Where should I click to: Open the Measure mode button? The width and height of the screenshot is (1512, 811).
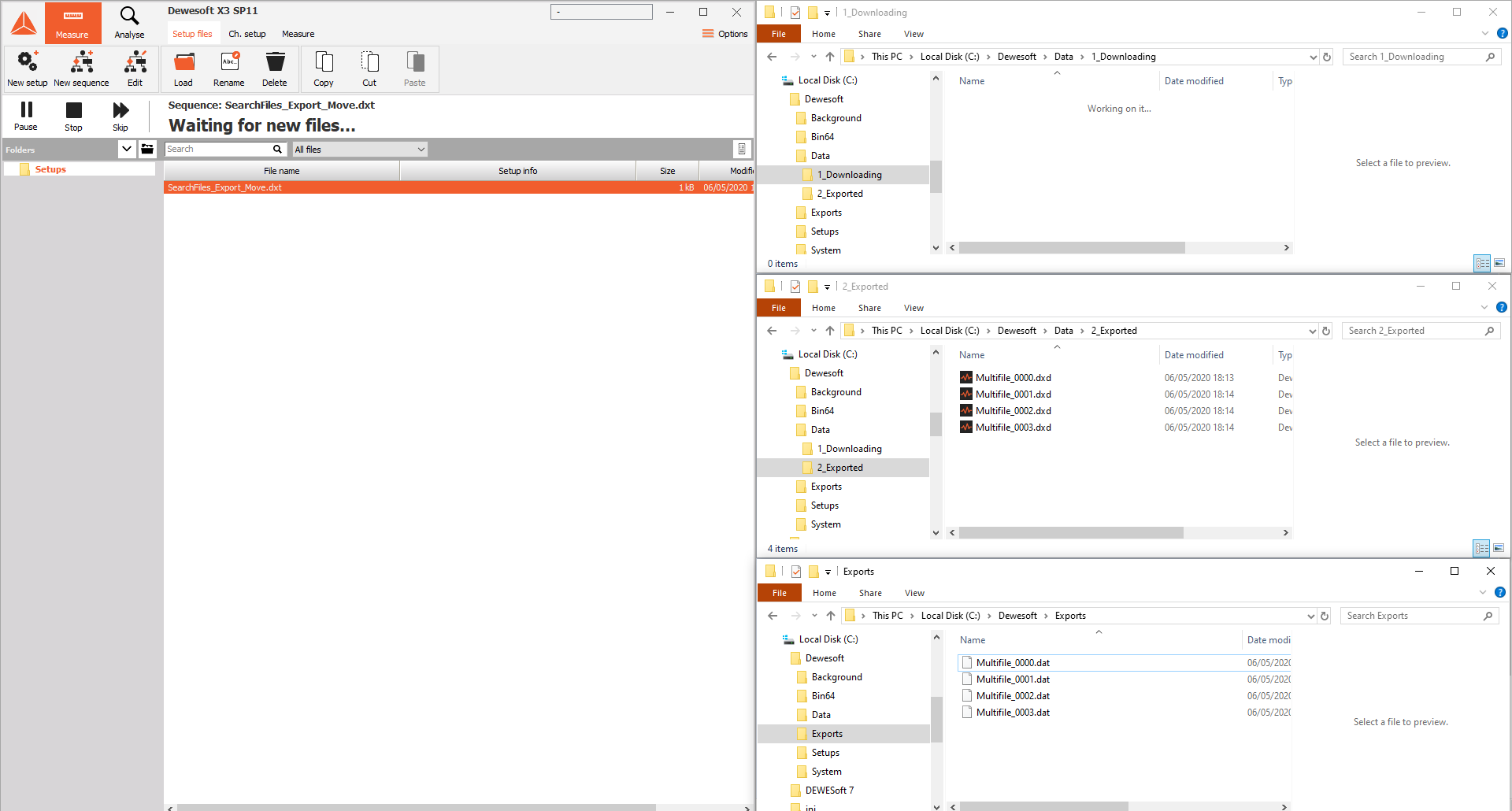(x=72, y=22)
